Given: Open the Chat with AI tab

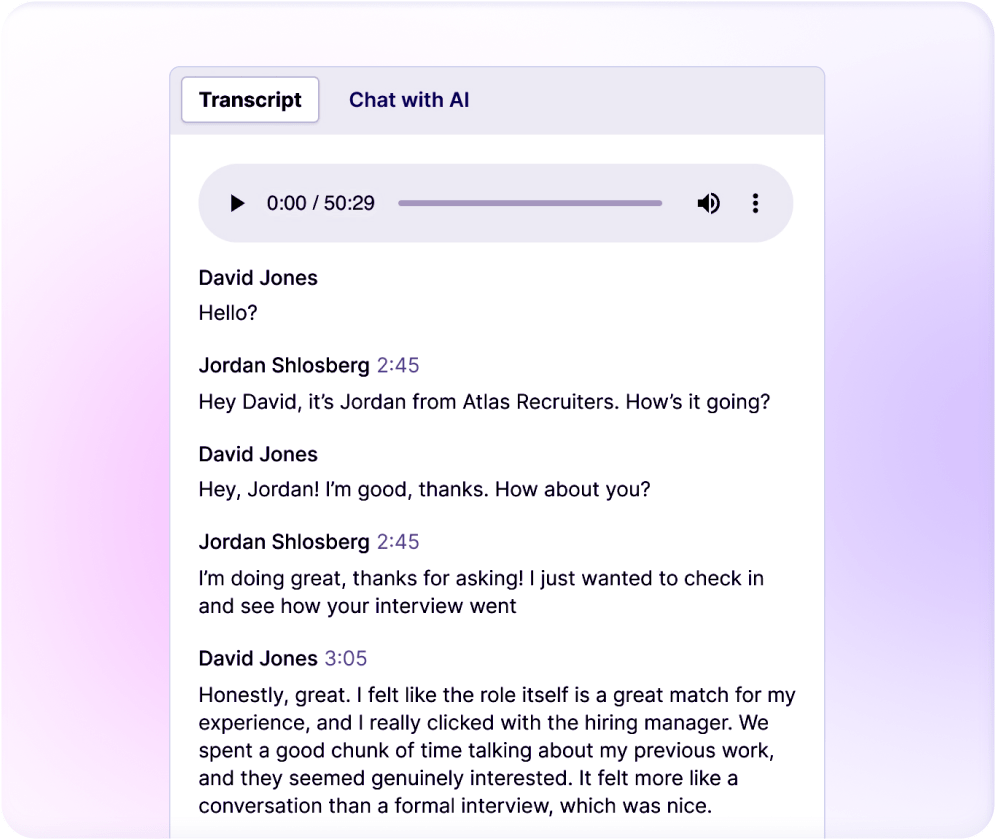Looking at the screenshot, I should 409,100.
